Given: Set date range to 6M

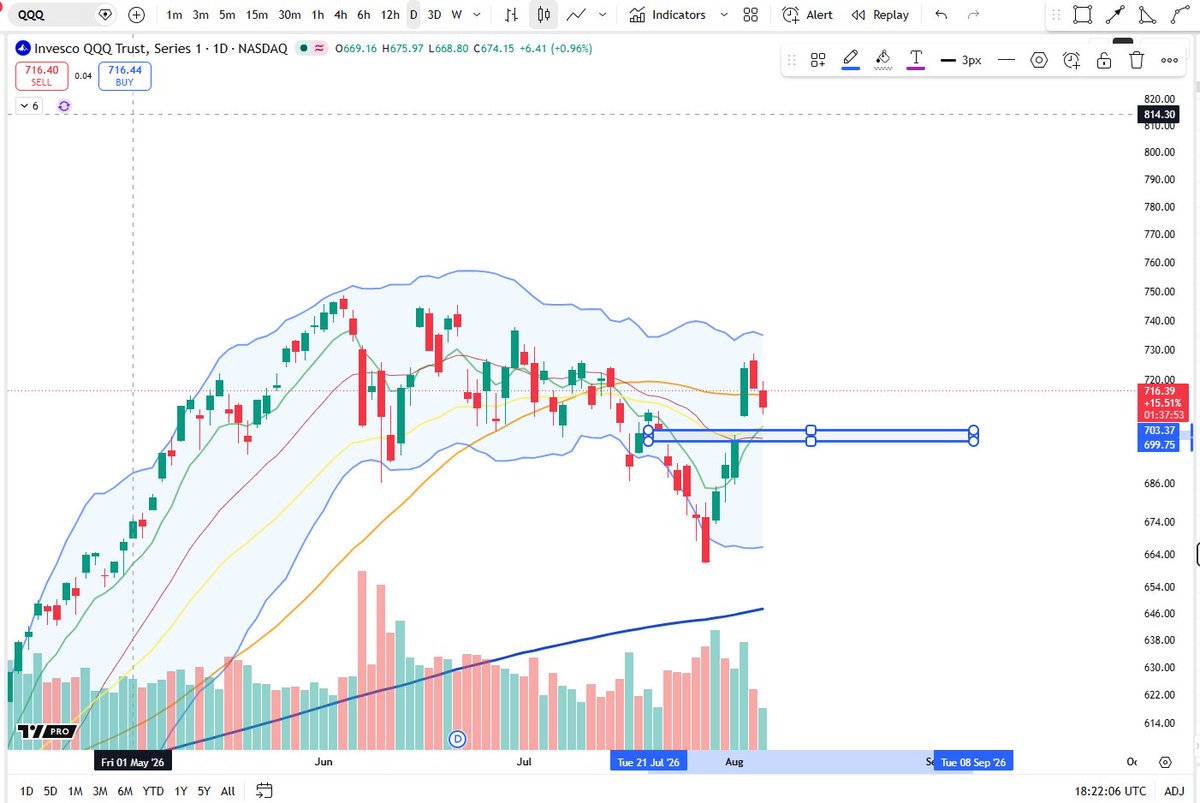Looking at the screenshot, I should click(125, 791).
